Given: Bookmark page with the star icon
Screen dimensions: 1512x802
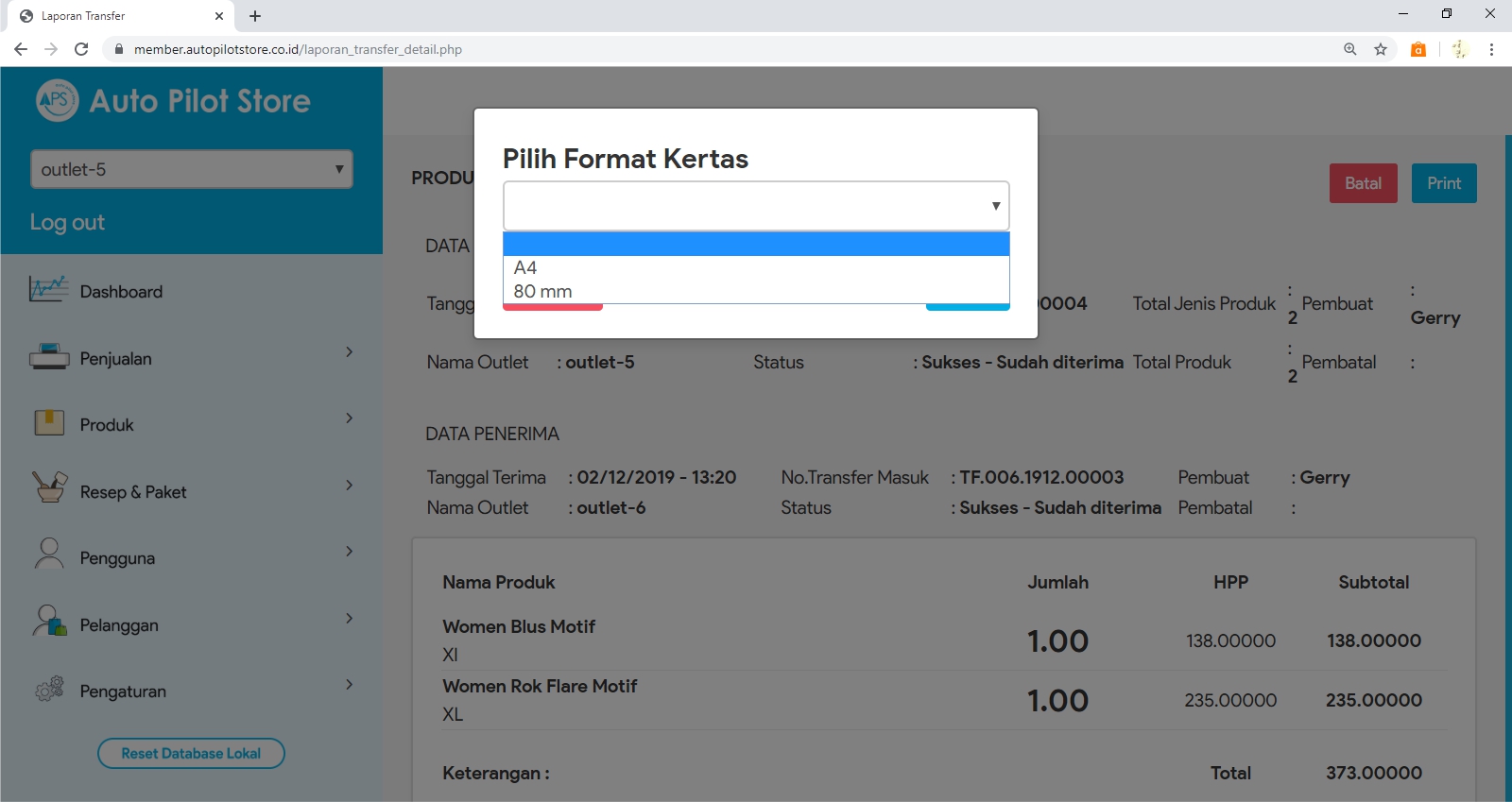Looking at the screenshot, I should (1381, 49).
